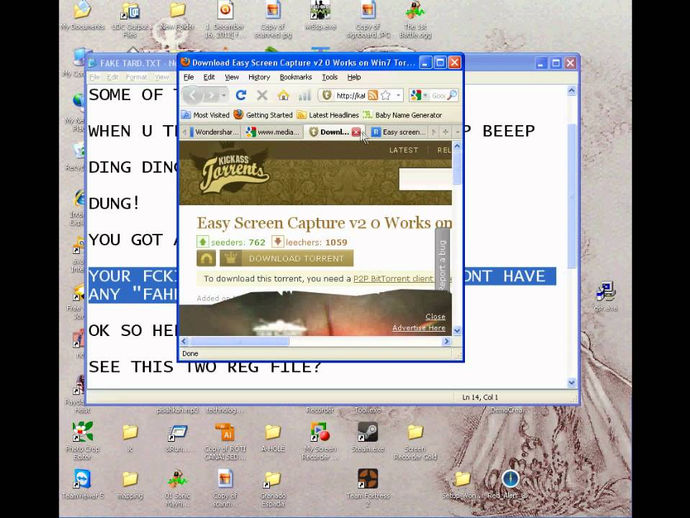
Task: Open the My Screen Recorder desktop shortcut
Action: [x=320, y=440]
